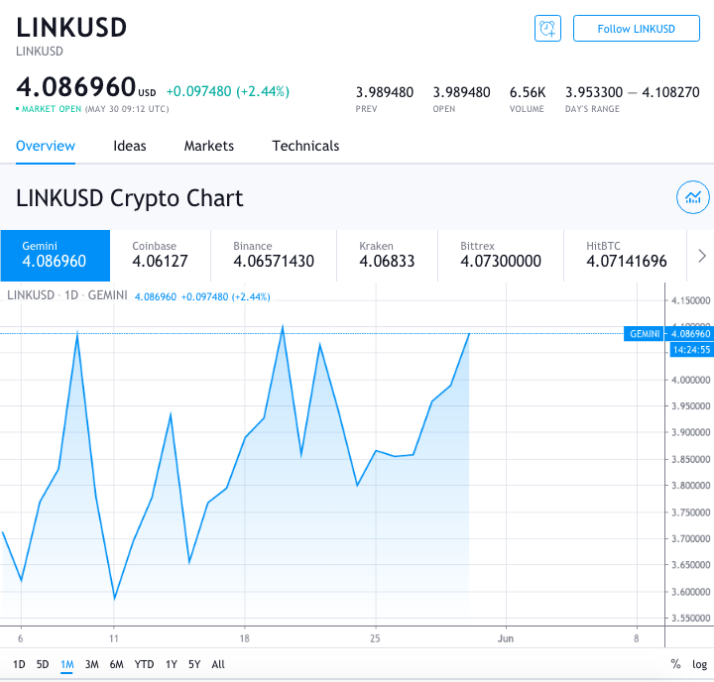The width and height of the screenshot is (714, 682).
Task: Click the LINKUSD Crypto Chart heading
Action: 130,198
